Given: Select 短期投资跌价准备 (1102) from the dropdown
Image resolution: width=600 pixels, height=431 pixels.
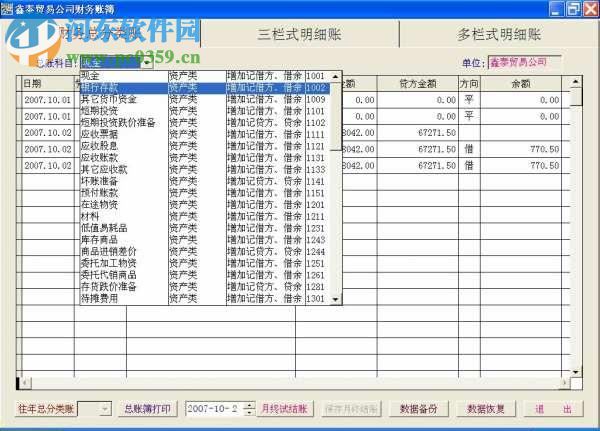Looking at the screenshot, I should 205,123.
